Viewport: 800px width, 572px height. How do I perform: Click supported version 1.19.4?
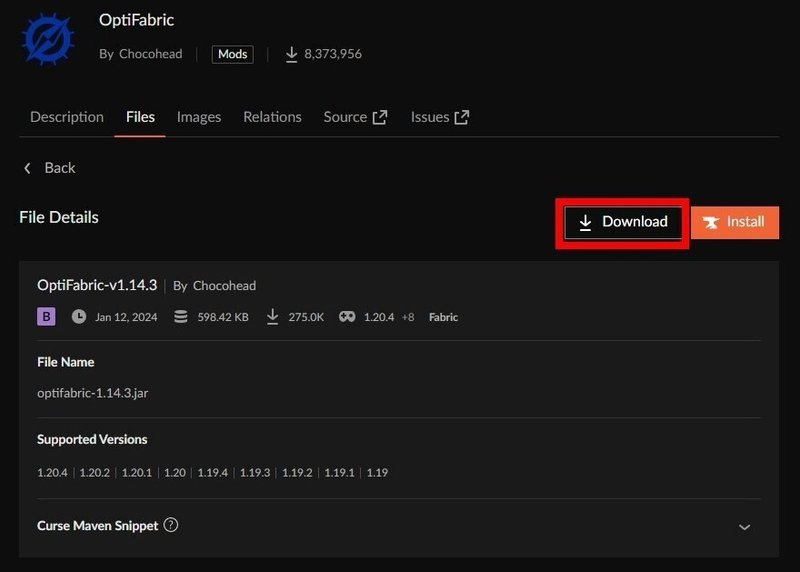[x=212, y=472]
